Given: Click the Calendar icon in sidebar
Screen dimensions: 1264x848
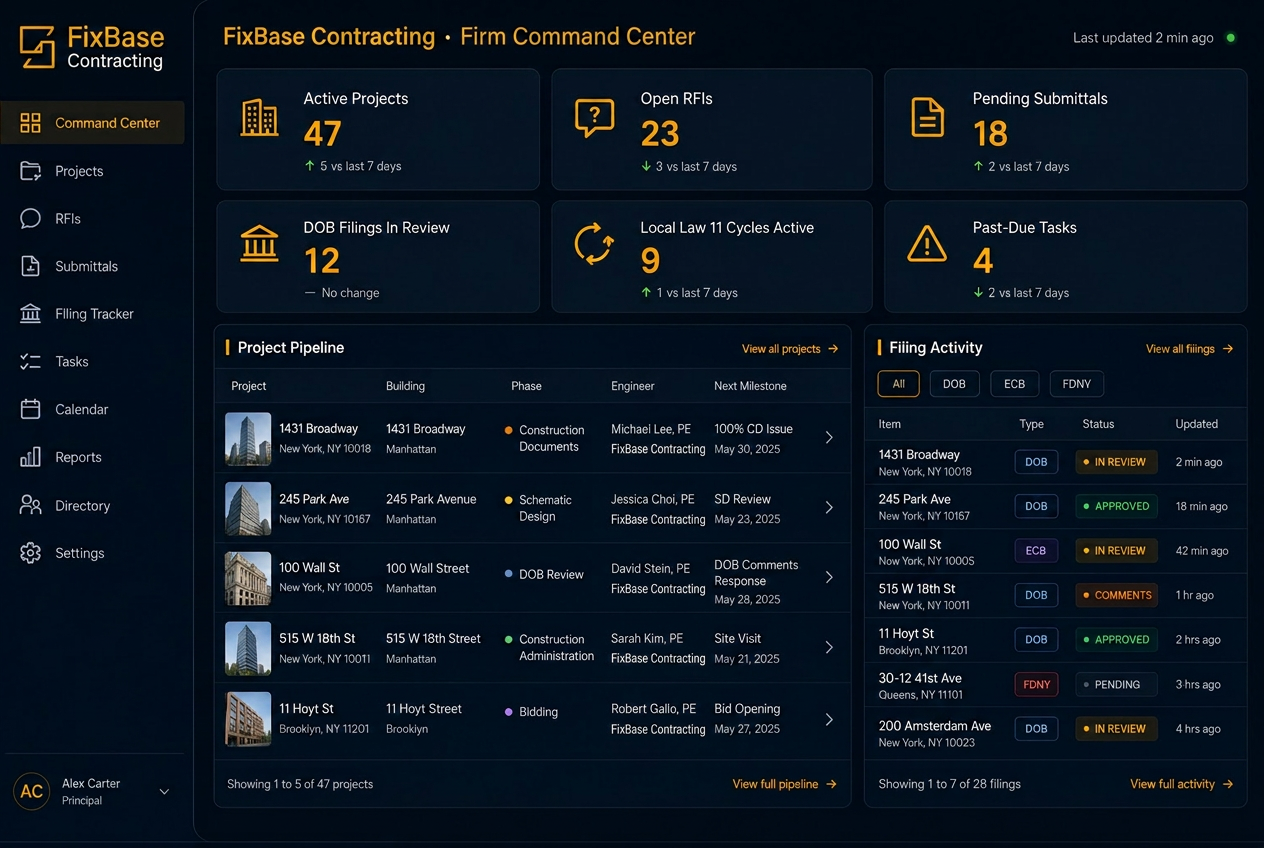Looking at the screenshot, I should [x=31, y=409].
